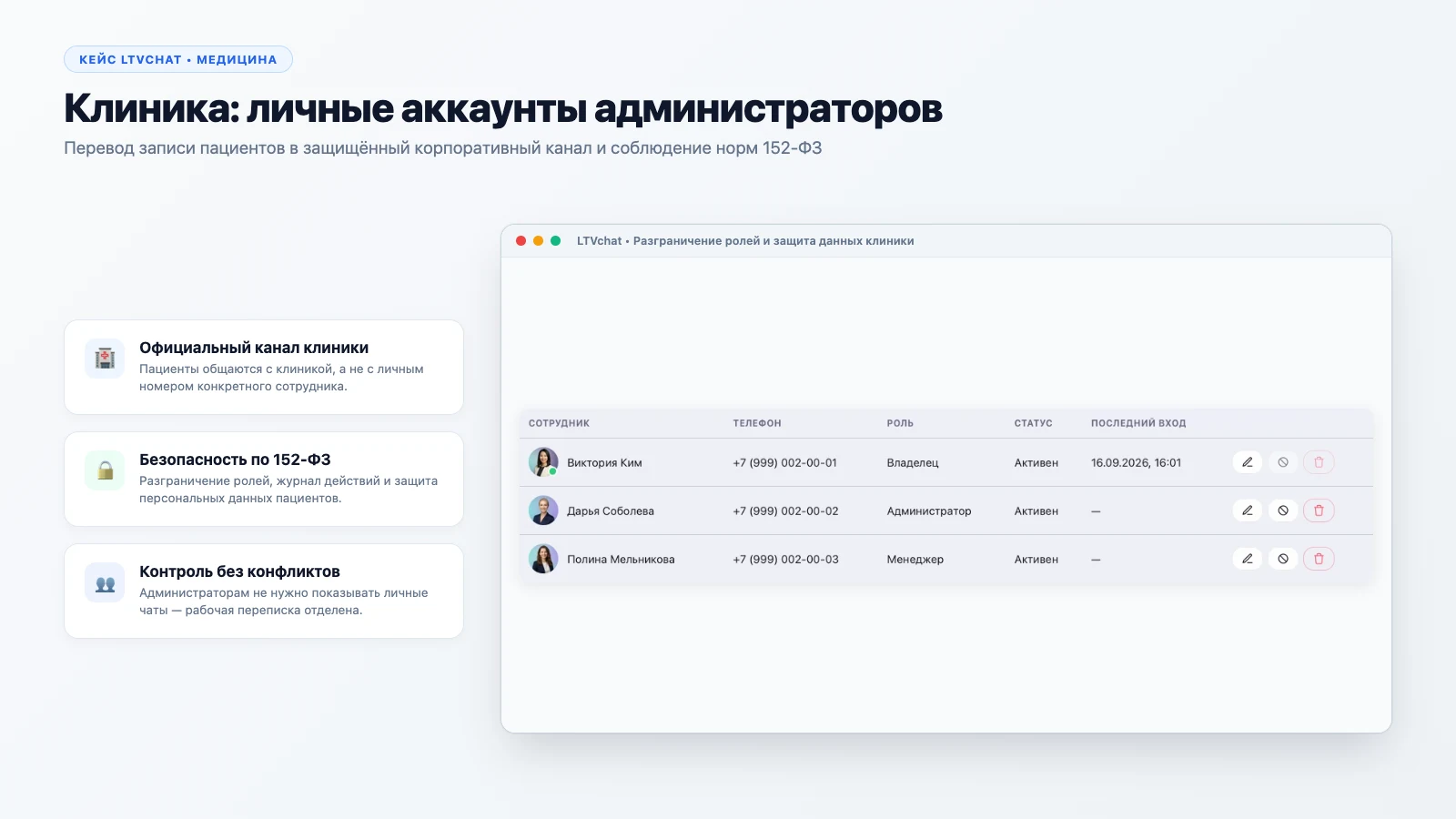Click the Последний вход column header
Viewport: 1456px width, 819px height.
click(x=1138, y=423)
